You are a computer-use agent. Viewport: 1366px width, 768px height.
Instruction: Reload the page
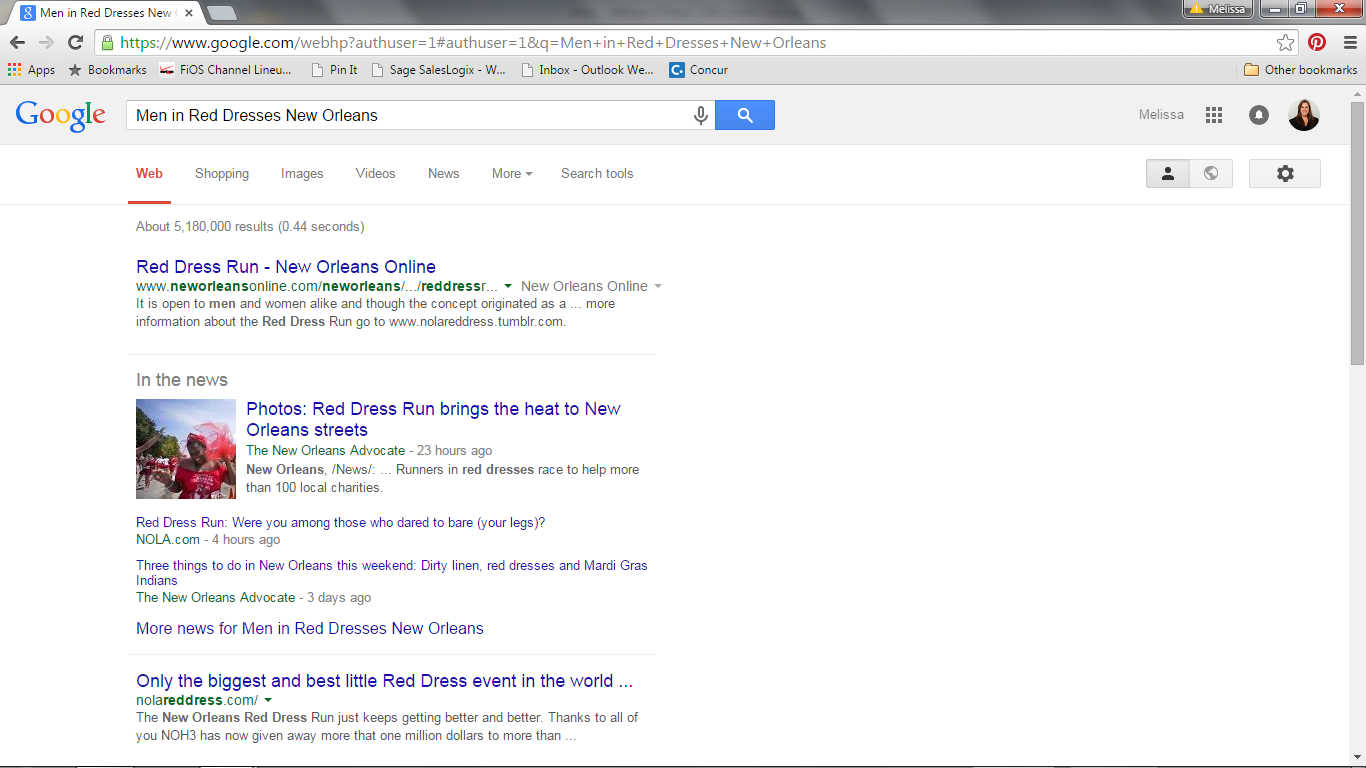pyautogui.click(x=75, y=43)
